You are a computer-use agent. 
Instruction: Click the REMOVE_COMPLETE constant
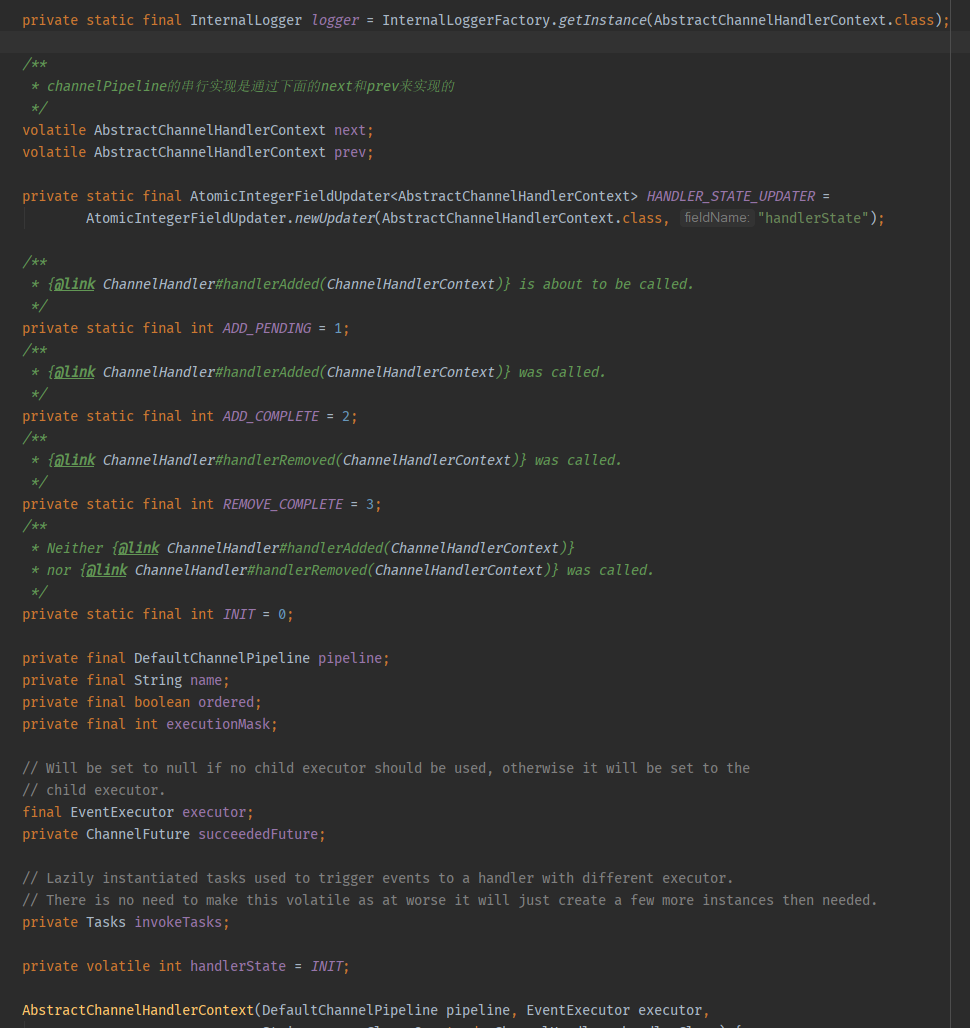tap(282, 504)
